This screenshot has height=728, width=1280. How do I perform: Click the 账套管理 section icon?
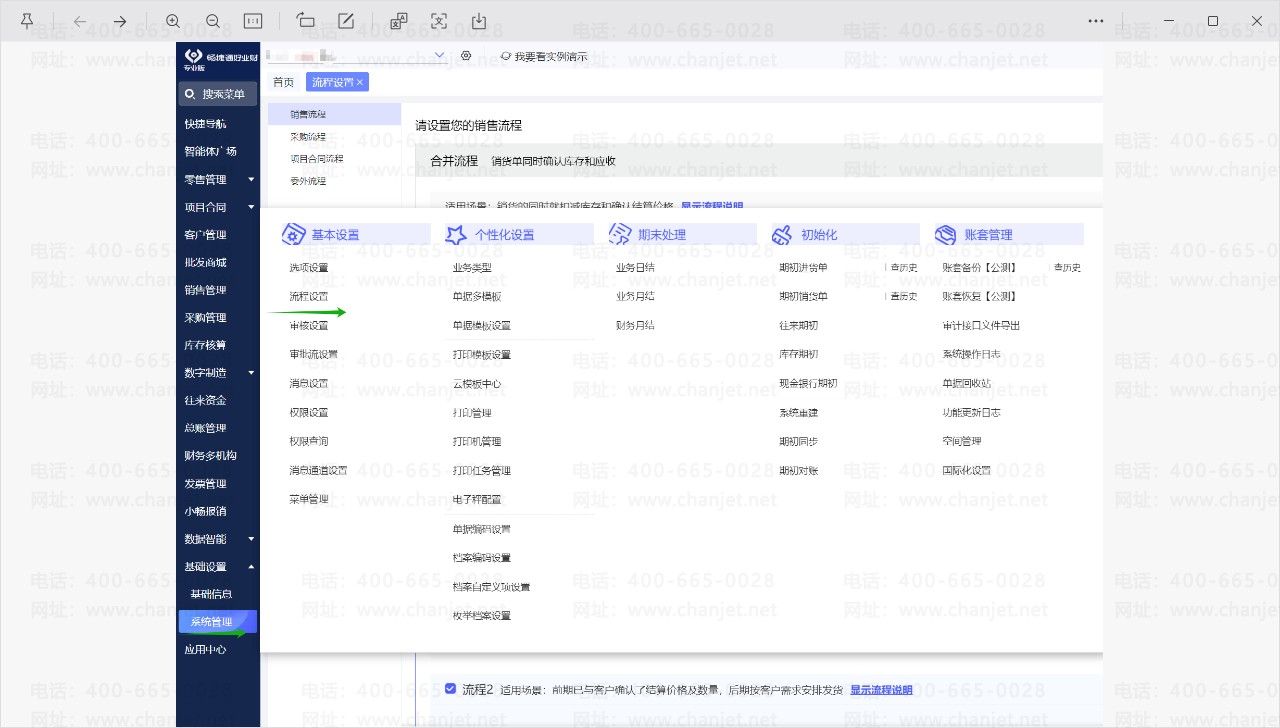(x=946, y=234)
